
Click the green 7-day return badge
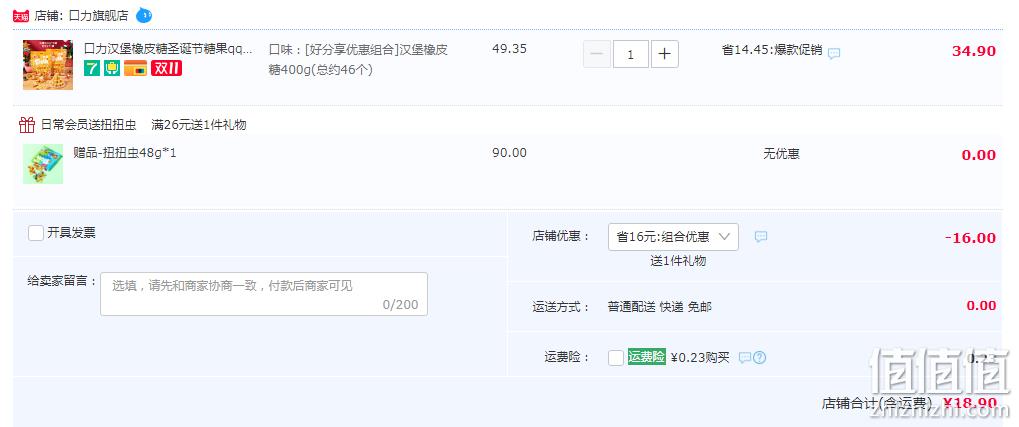(92, 68)
